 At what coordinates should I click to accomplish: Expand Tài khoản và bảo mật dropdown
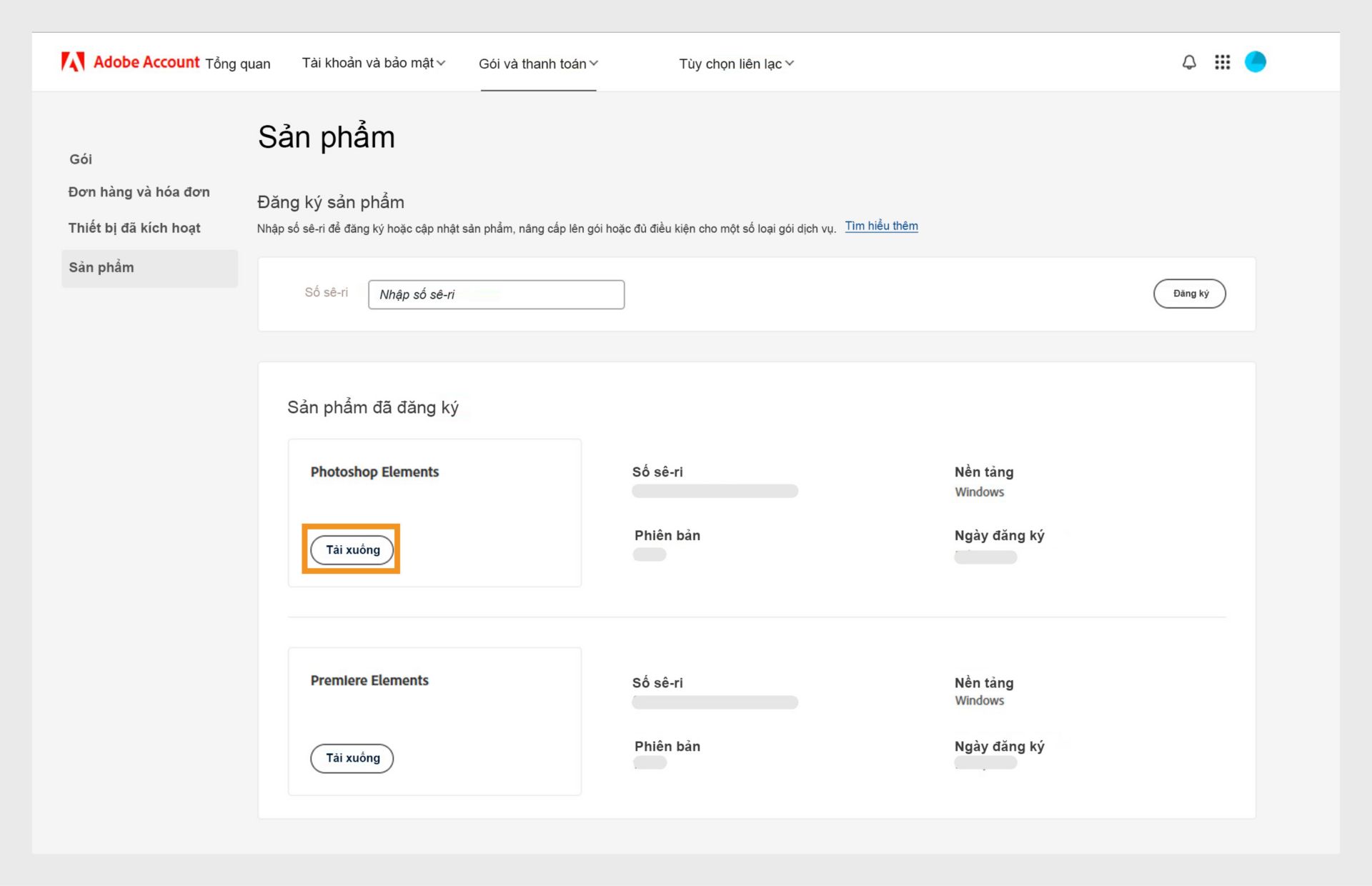373,64
